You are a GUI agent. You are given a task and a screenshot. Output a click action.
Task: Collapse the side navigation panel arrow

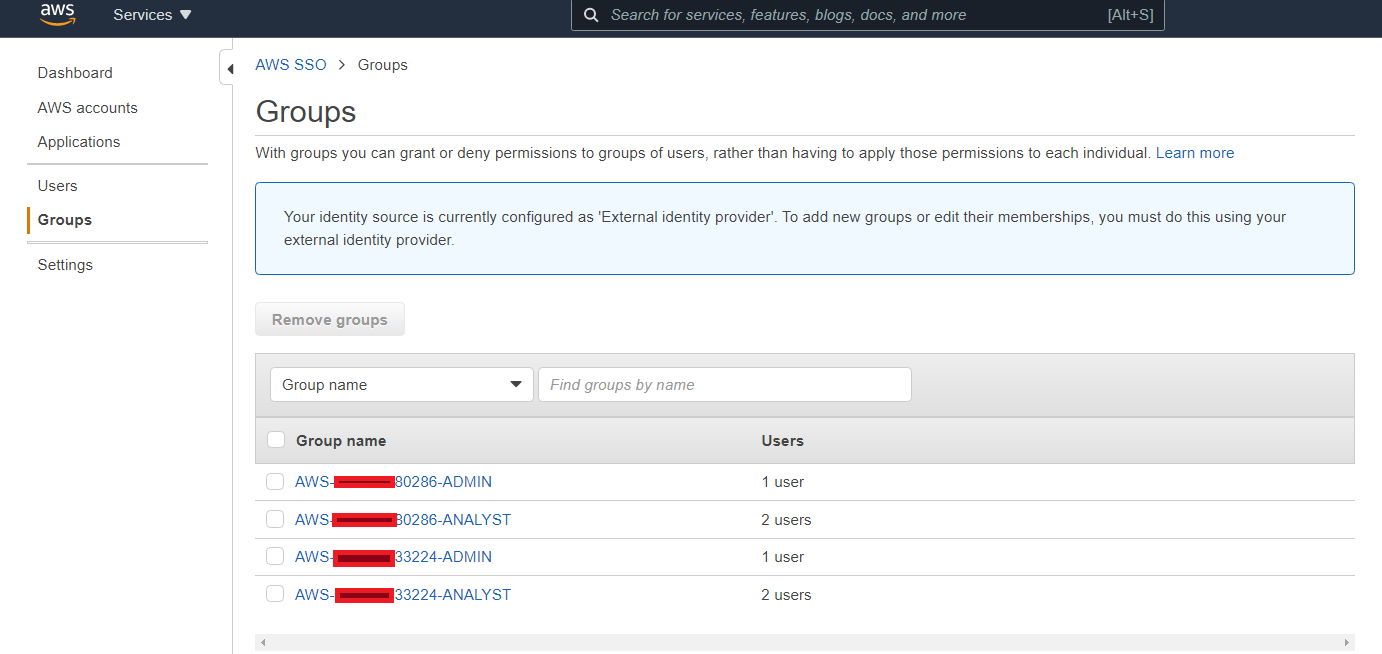click(229, 69)
